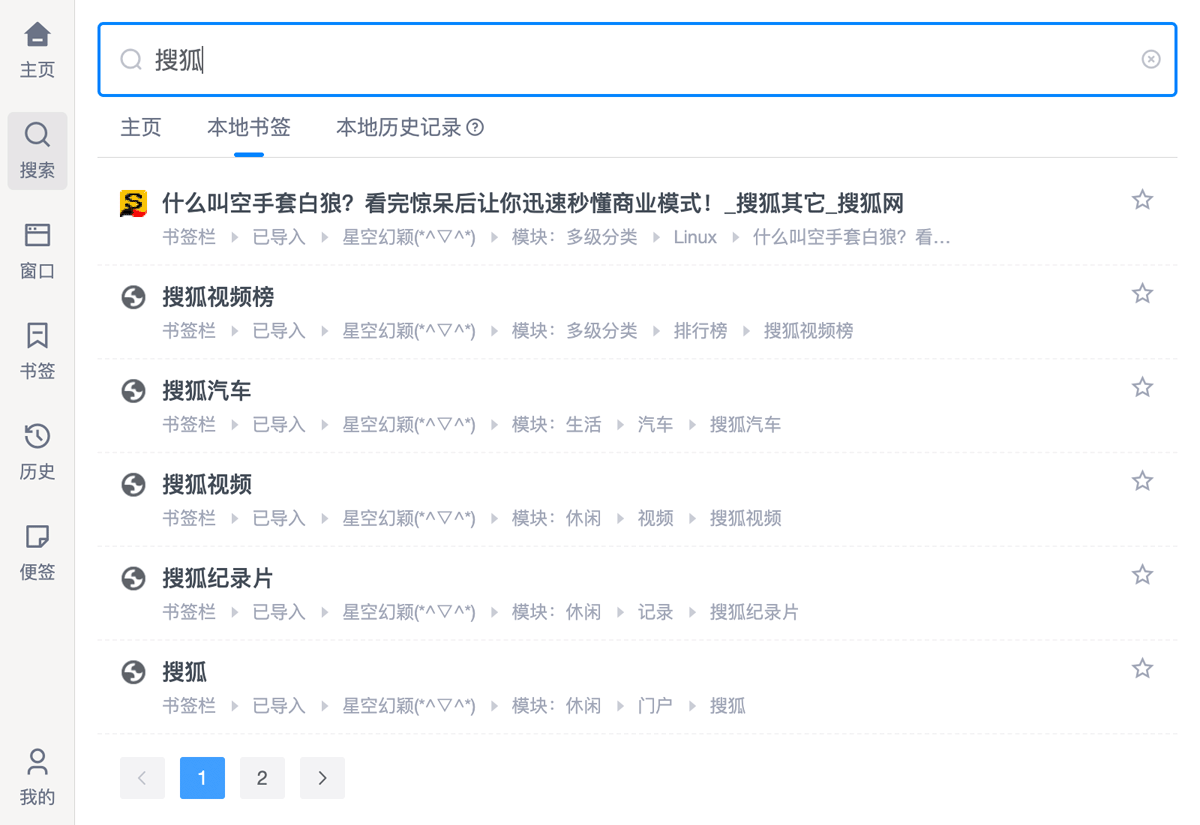Click globe icon of 搜狐纪录片 result

[133, 578]
